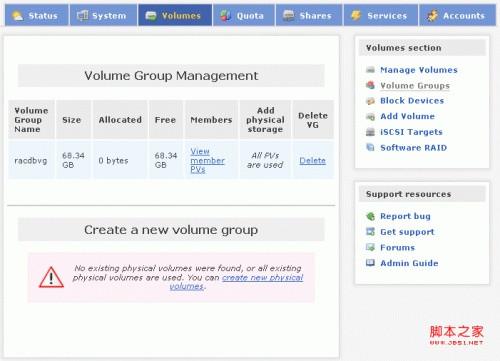Open the System tab
Screen dimensions: 500x361
(x=103, y=15)
